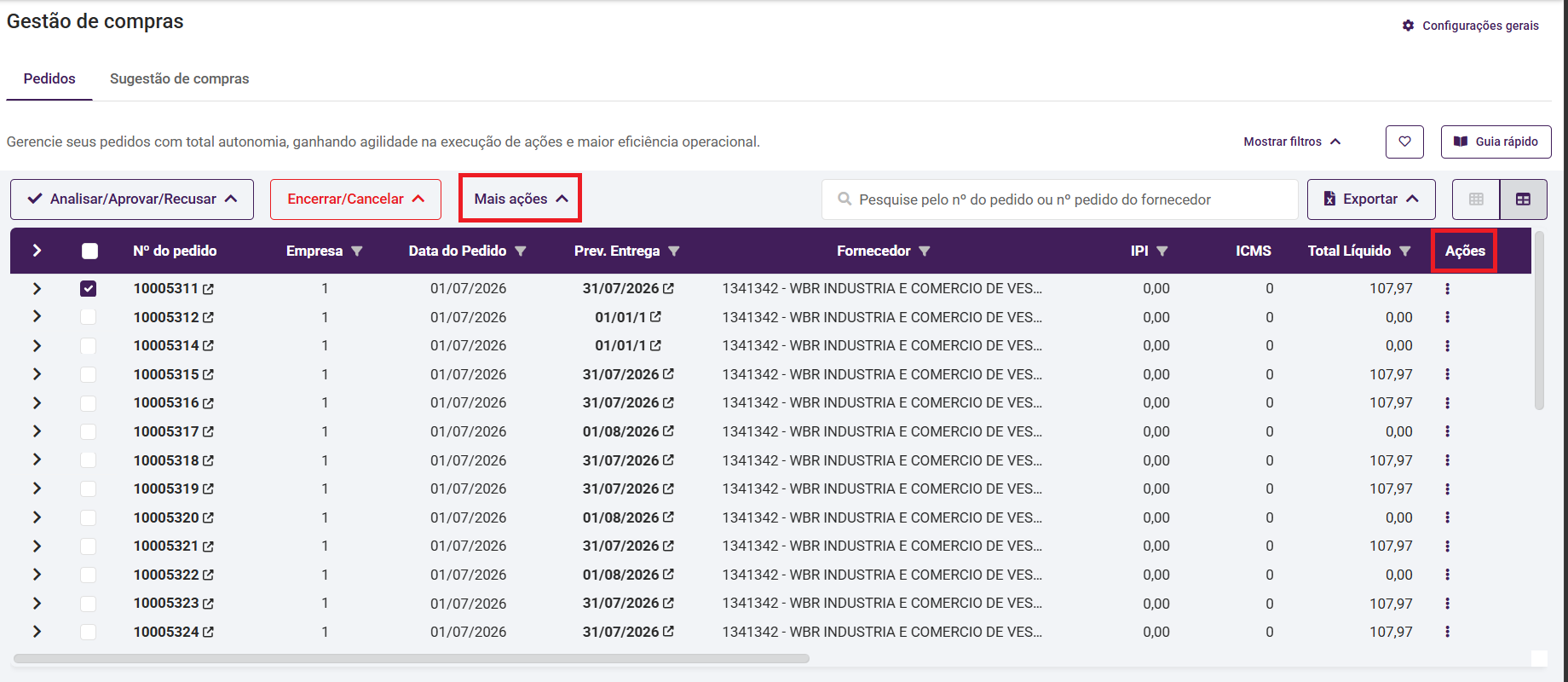Filter the IPI column

pos(1162,251)
